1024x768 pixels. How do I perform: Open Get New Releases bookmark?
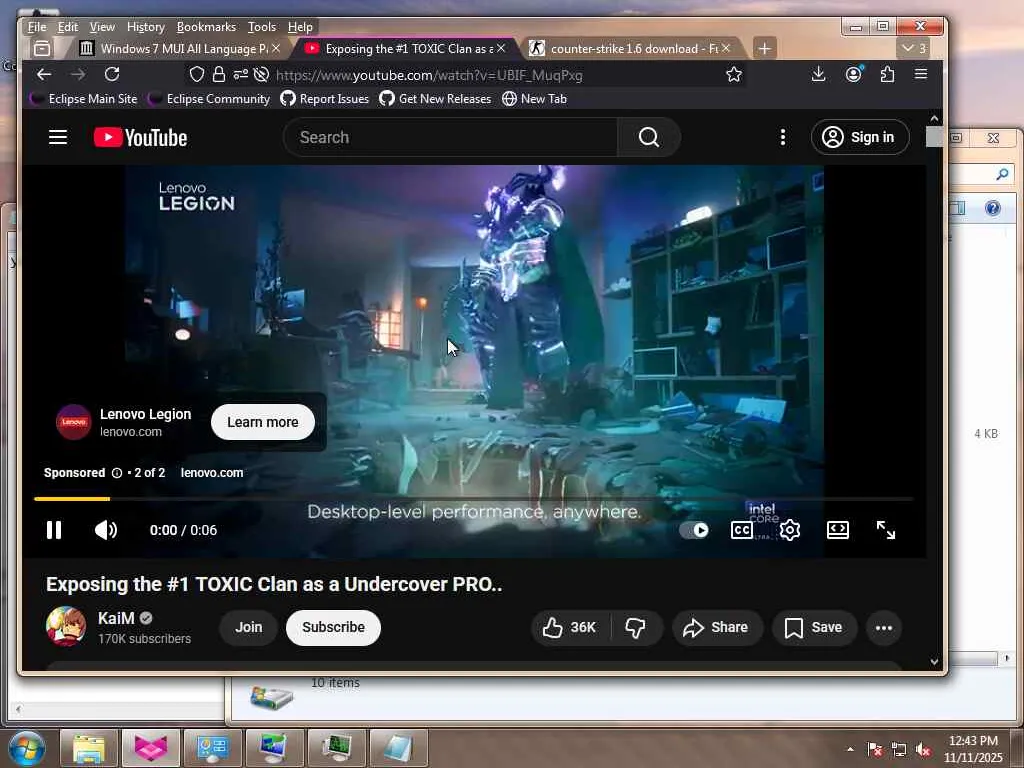[x=436, y=99]
